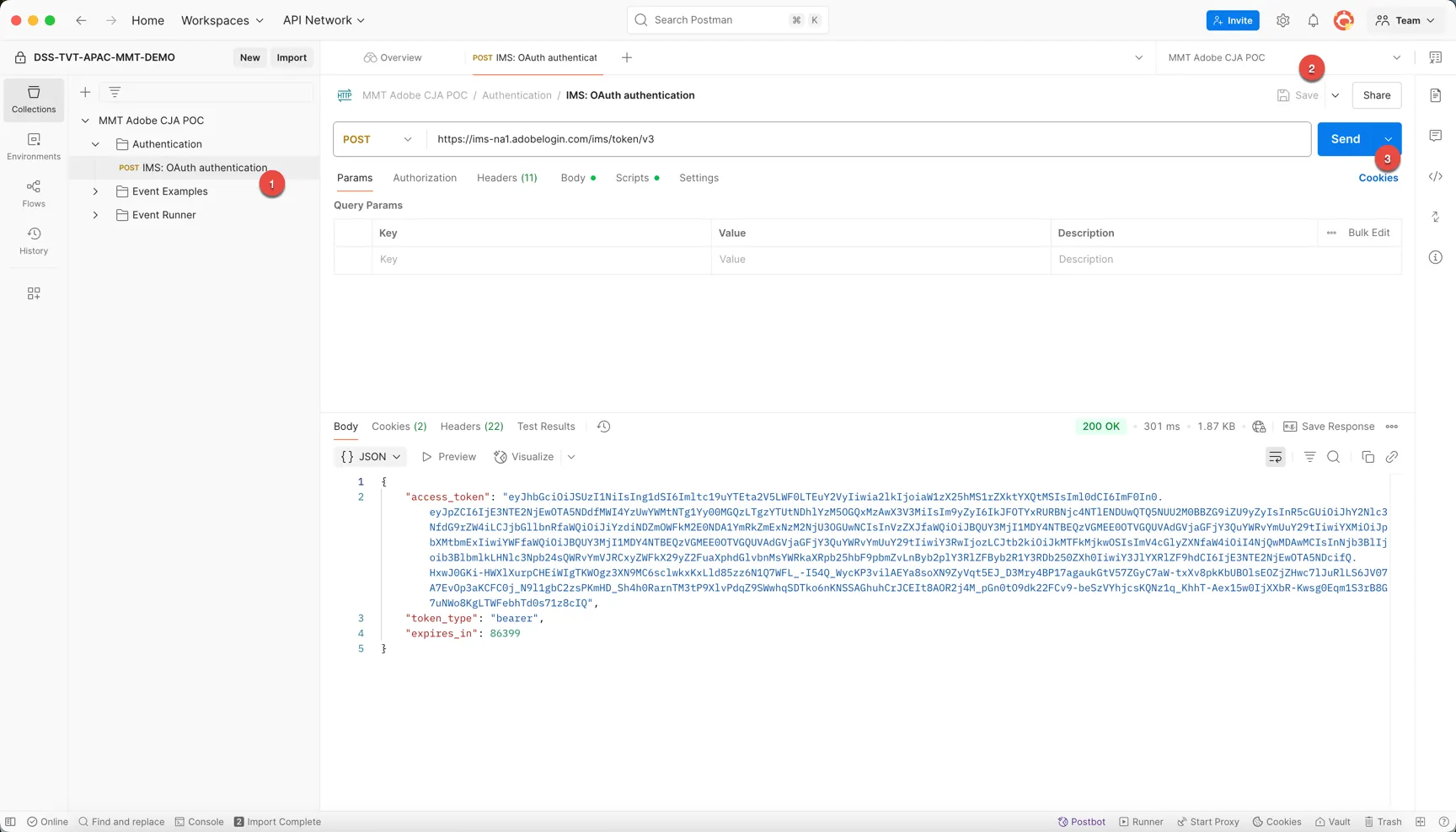1456x832 pixels.
Task: Open the Environments sidebar panel
Action: (34, 146)
